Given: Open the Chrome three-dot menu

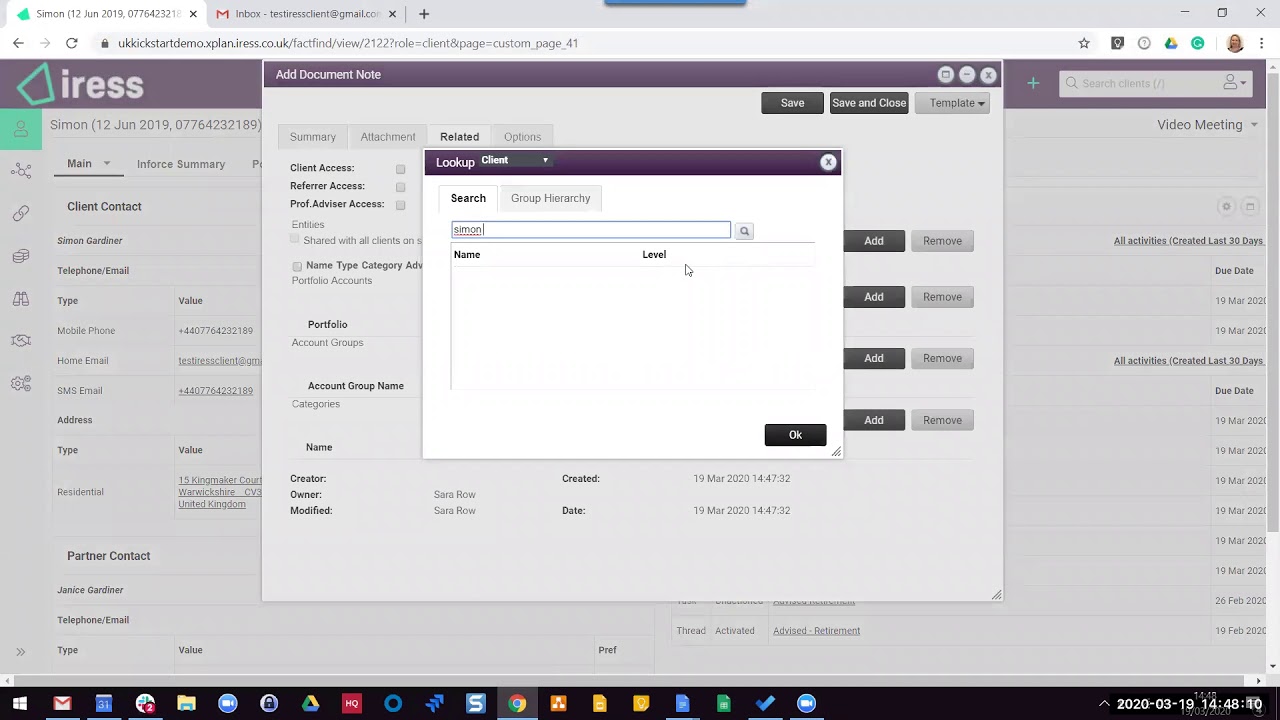Looking at the screenshot, I should tap(1262, 43).
